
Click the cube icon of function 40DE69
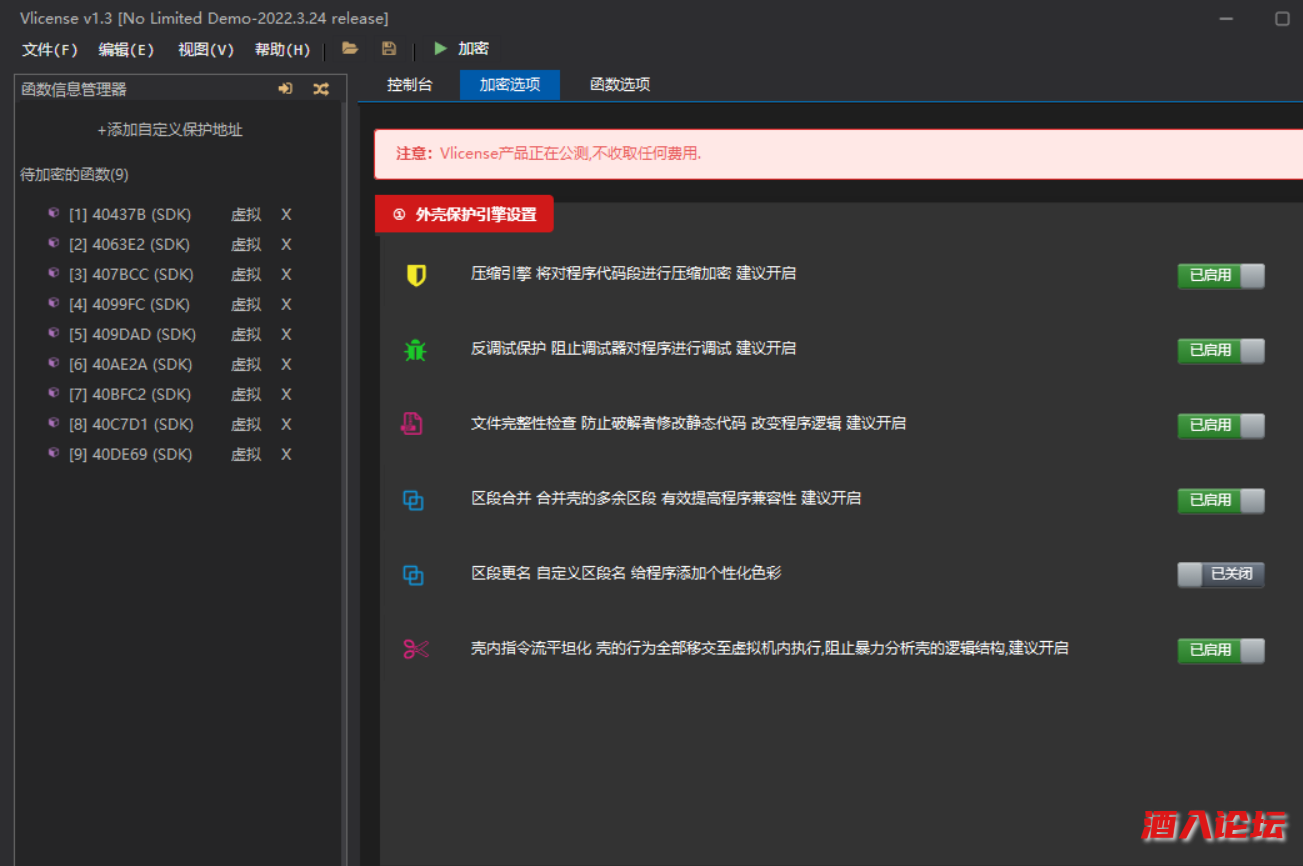coord(54,452)
